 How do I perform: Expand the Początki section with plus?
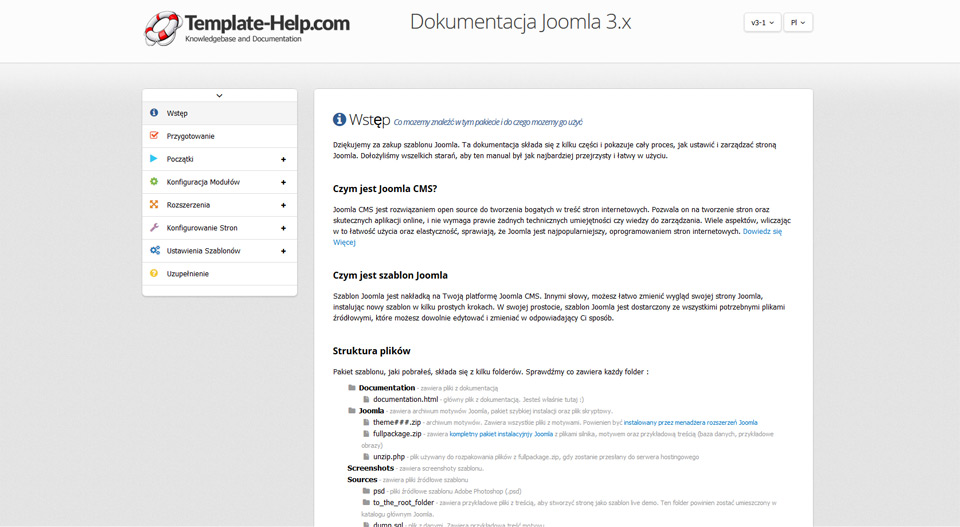[x=283, y=159]
